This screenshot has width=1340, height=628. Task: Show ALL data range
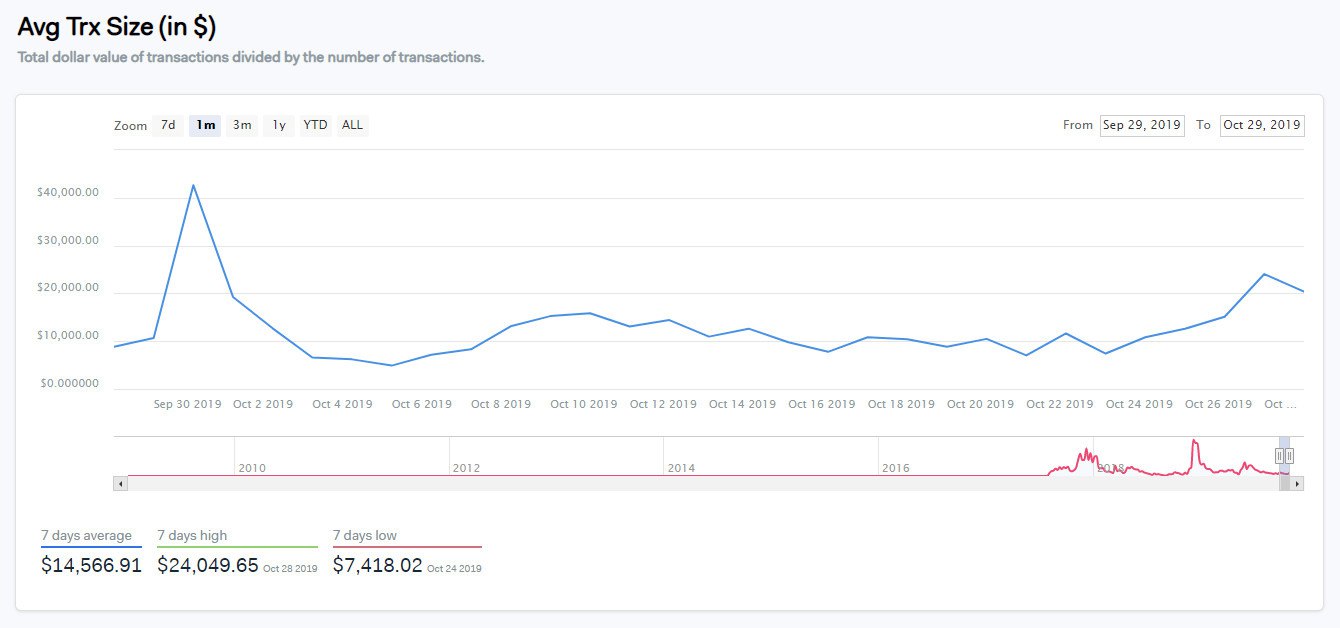click(352, 125)
